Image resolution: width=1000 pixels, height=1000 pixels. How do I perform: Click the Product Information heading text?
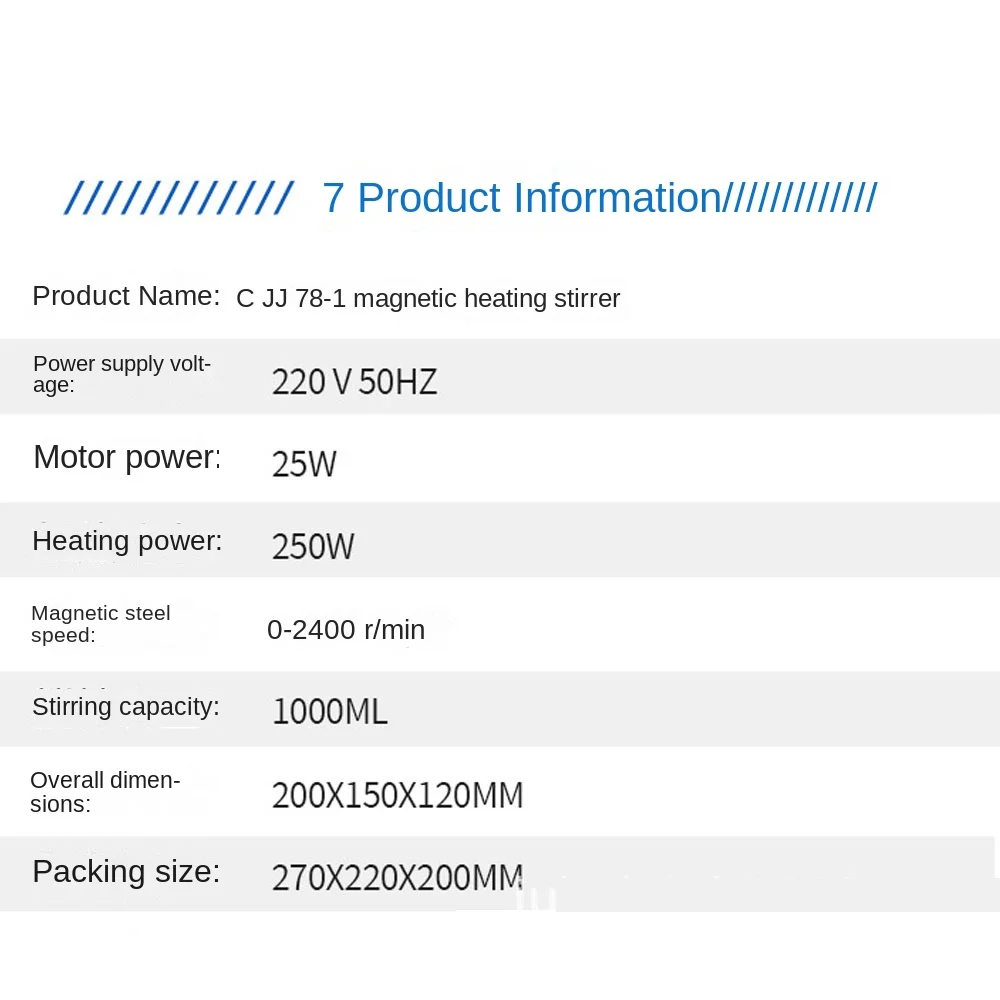[539, 198]
